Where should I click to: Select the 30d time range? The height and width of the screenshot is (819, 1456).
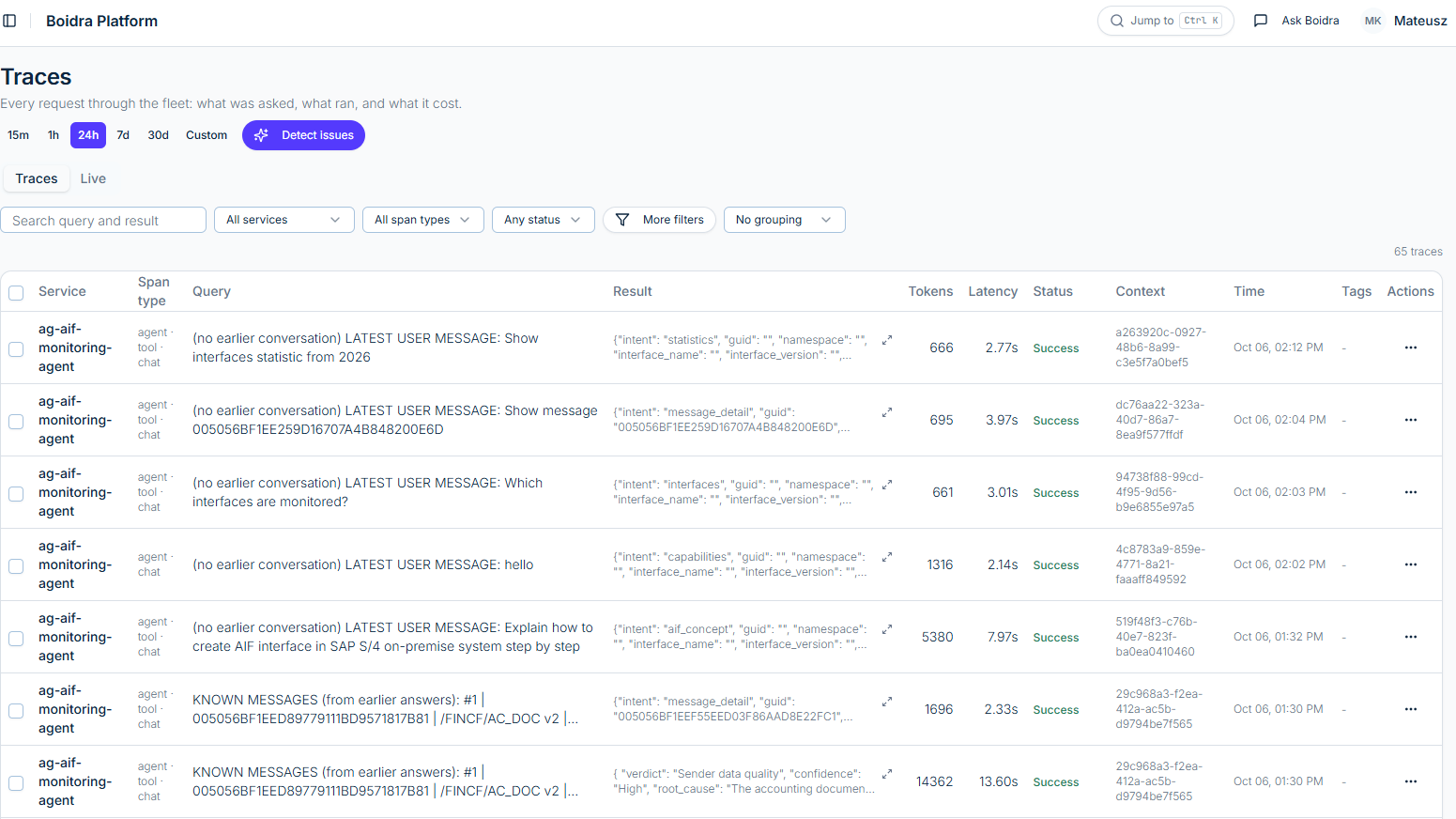pos(159,135)
